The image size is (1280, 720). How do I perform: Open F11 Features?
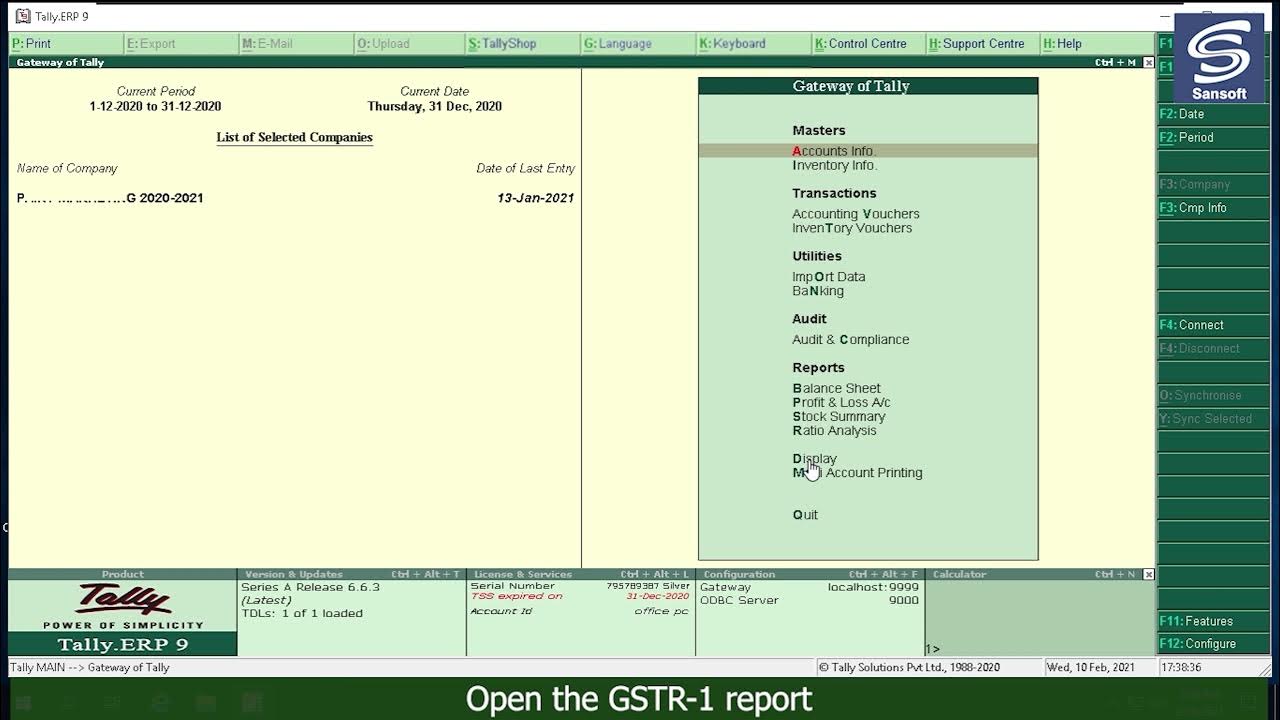(x=1213, y=621)
